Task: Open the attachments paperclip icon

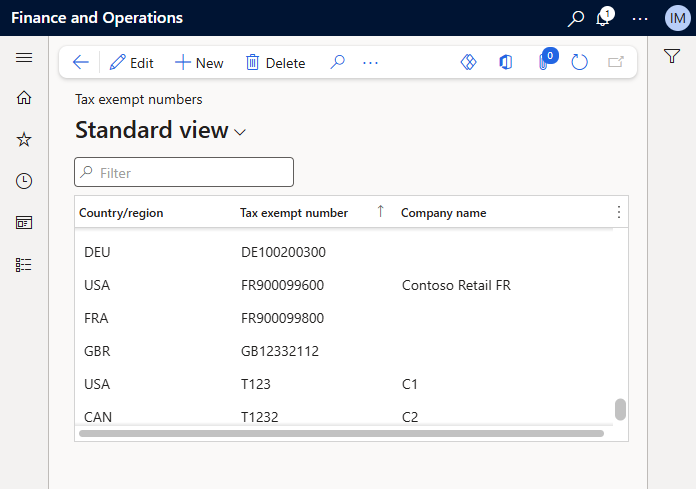Action: pos(545,62)
